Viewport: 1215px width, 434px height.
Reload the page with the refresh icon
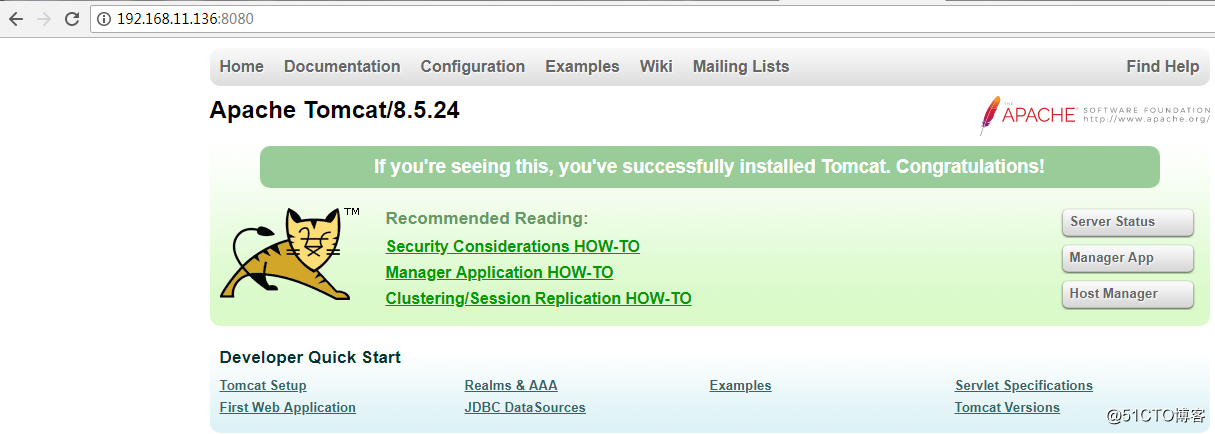(x=71, y=19)
